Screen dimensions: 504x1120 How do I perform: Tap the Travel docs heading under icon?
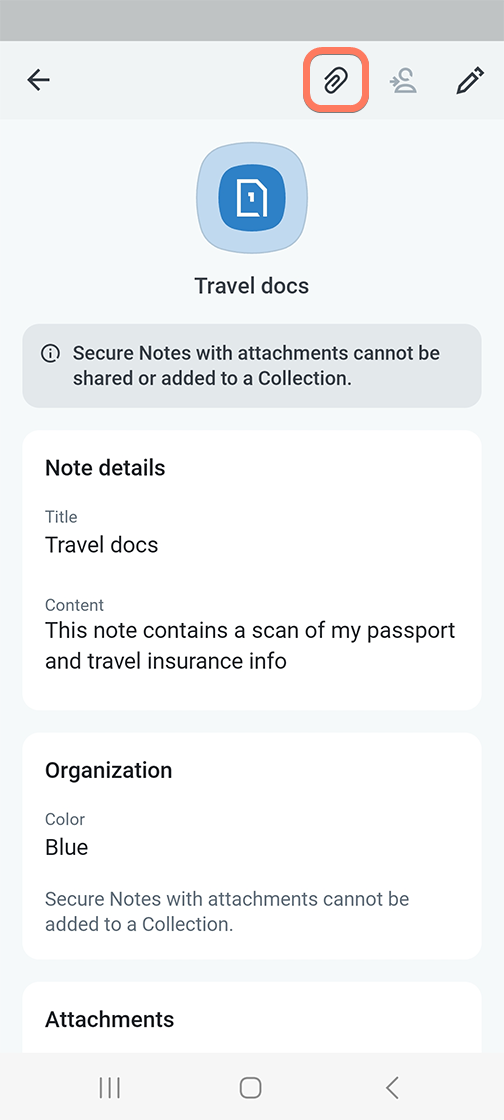coord(252,286)
